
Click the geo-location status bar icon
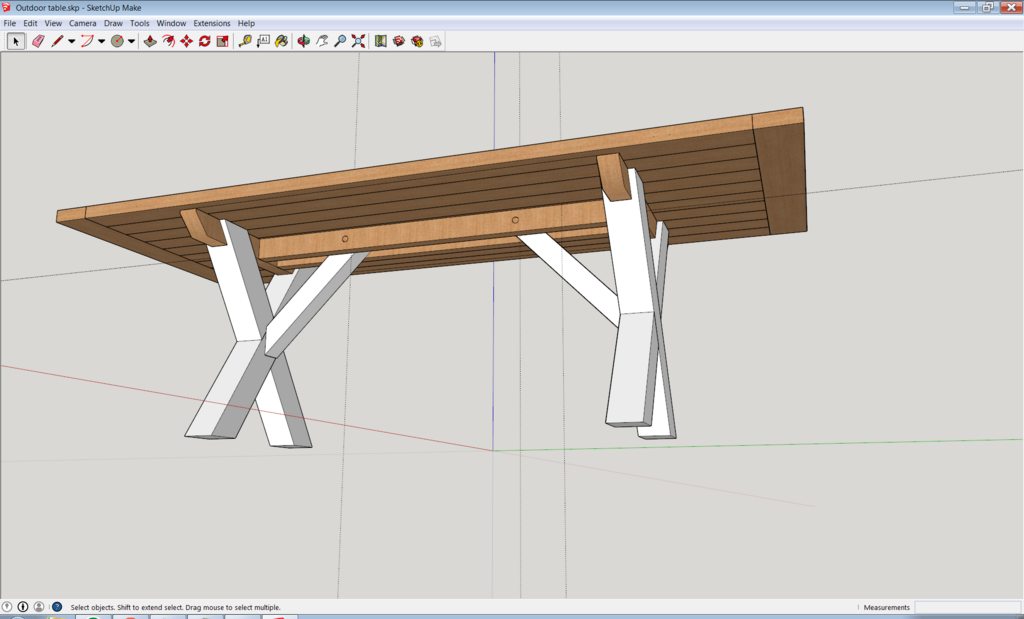click(x=7, y=607)
